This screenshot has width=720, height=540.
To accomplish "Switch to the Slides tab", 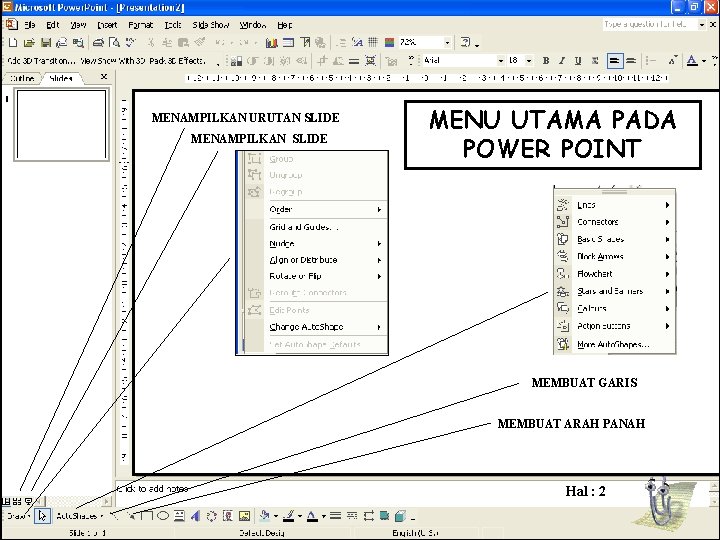I will pos(61,78).
